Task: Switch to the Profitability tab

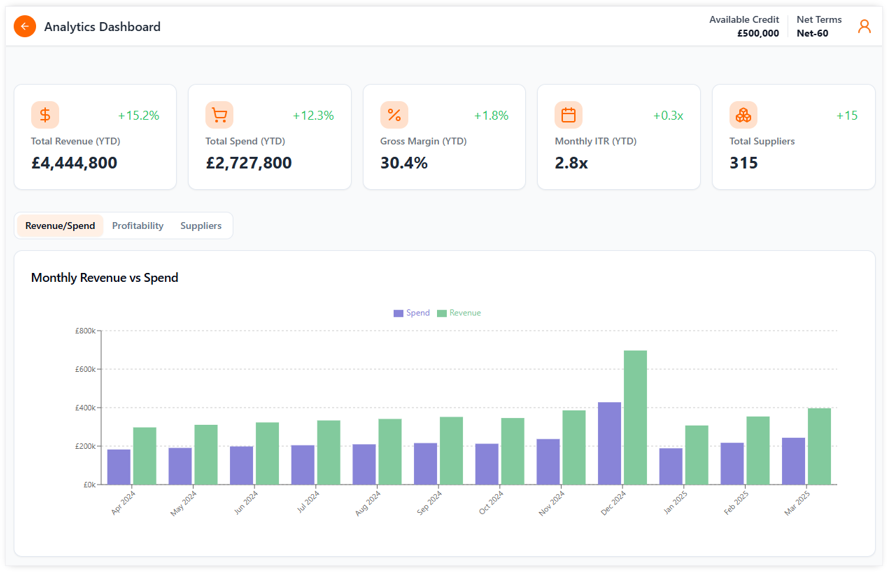Action: [x=138, y=226]
